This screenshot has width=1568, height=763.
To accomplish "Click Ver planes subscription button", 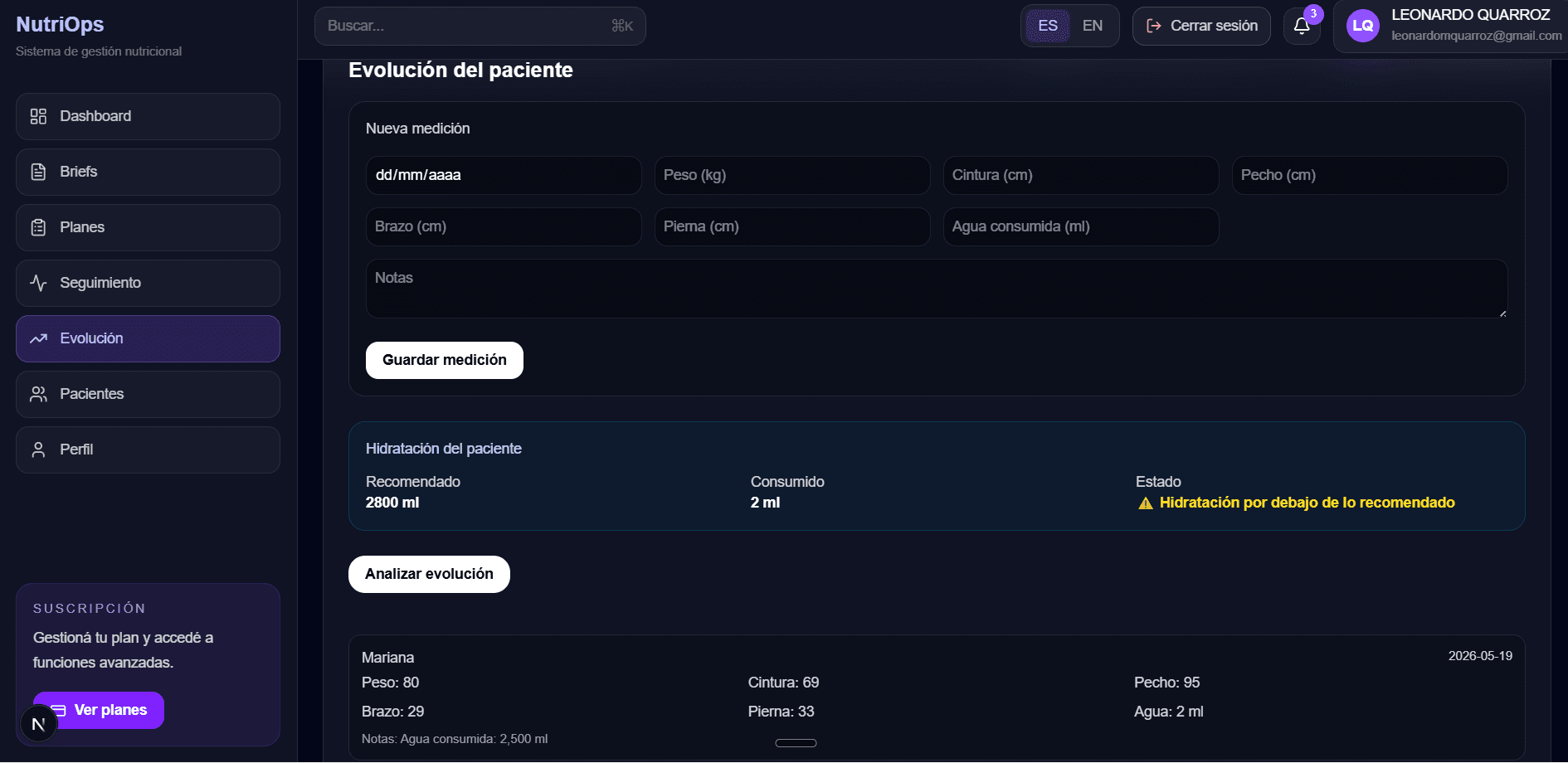I will point(99,710).
